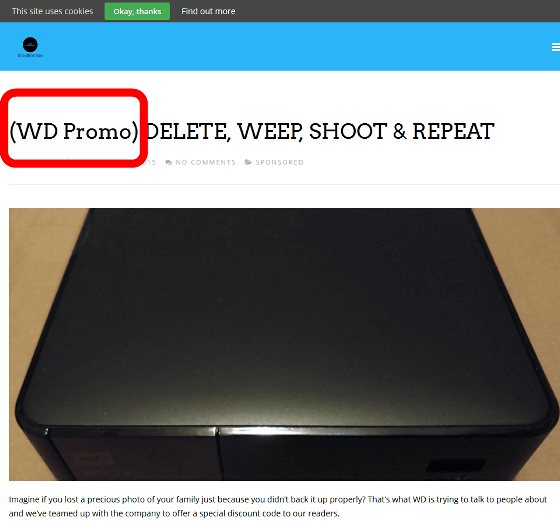560x523 pixels.
Task: Accept cookies with Okay, thanks button
Action: click(137, 11)
